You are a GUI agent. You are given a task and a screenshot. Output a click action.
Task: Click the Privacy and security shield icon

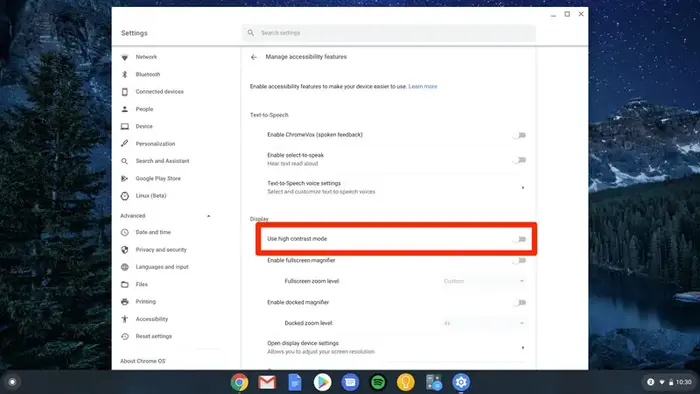(125, 250)
